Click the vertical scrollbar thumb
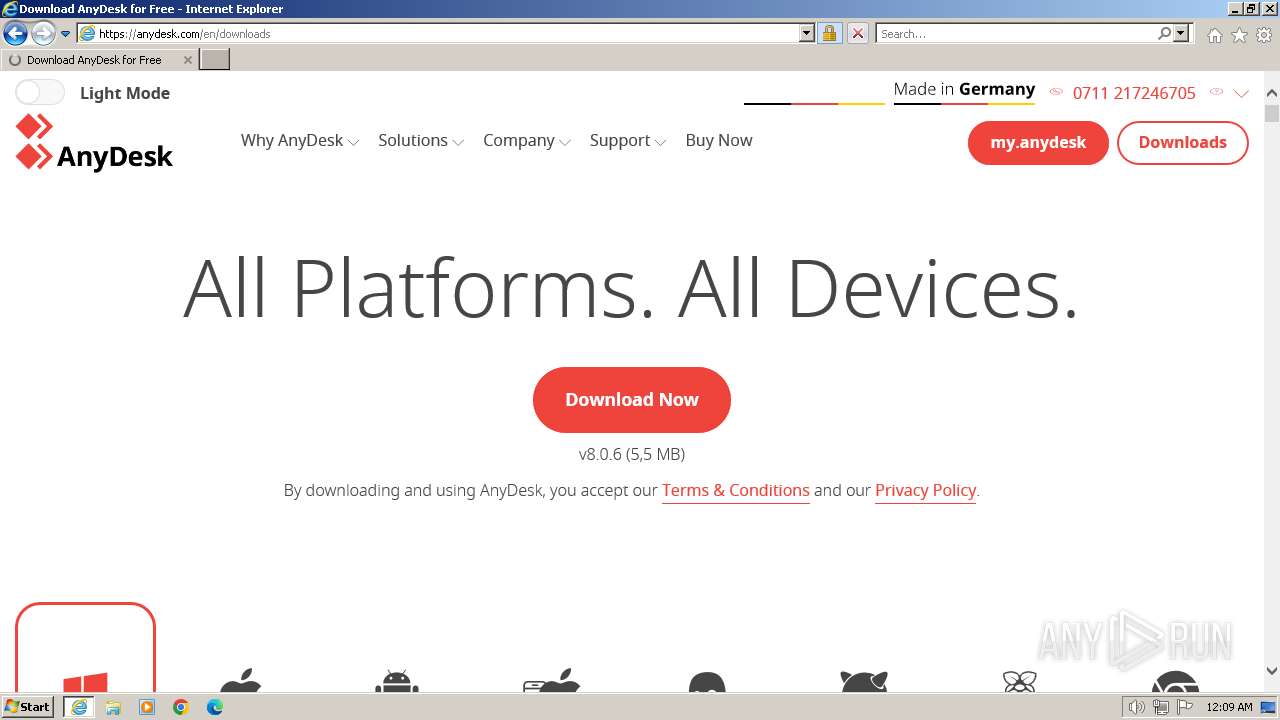 [x=1272, y=113]
